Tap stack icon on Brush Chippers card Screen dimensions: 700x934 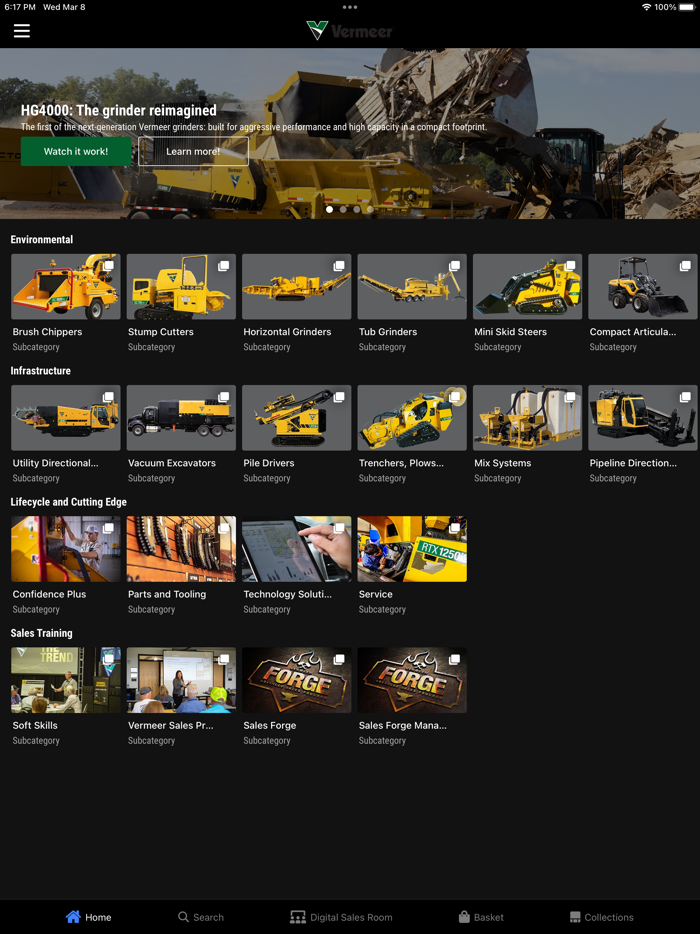(108, 266)
